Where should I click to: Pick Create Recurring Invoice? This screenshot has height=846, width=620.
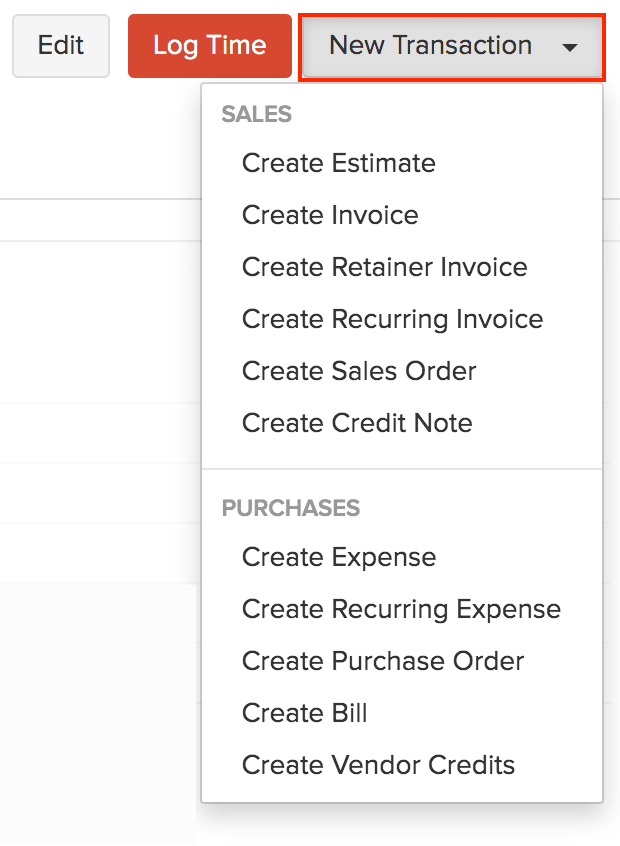[x=392, y=319]
